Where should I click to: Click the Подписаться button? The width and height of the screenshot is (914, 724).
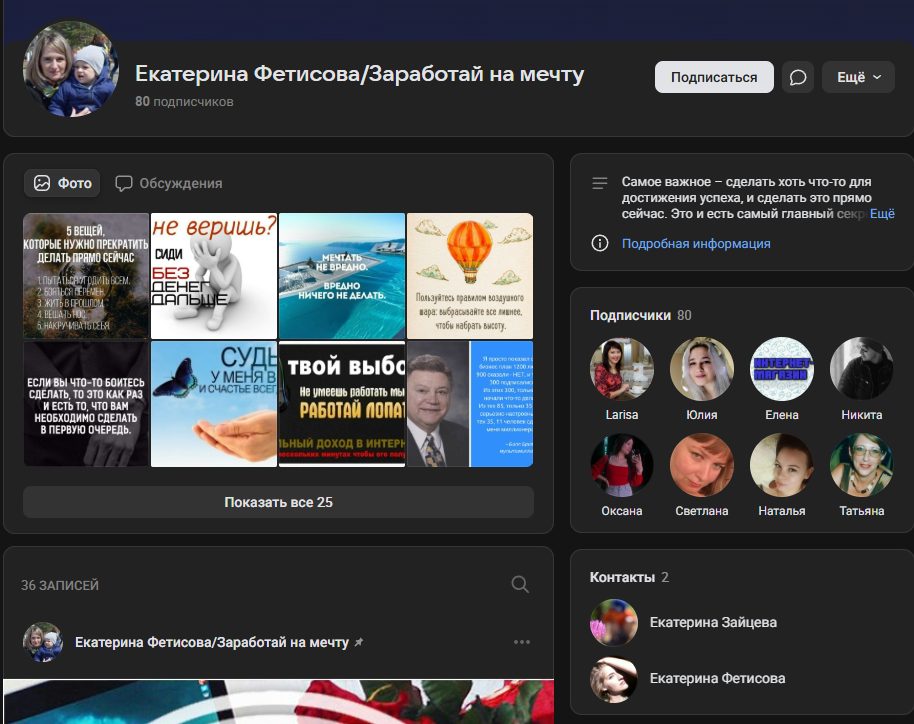point(713,75)
